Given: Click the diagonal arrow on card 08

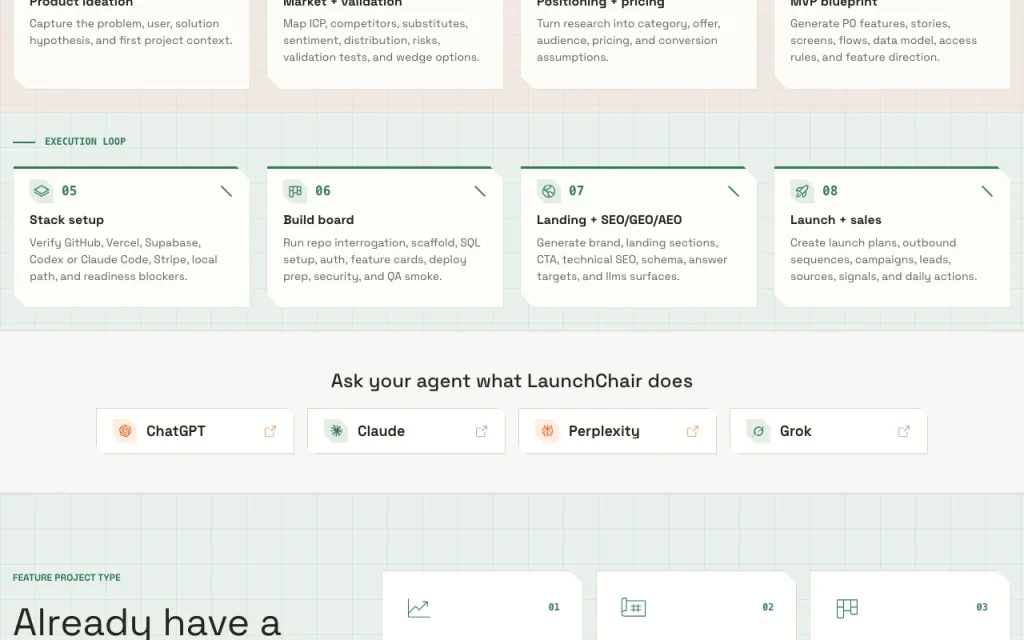Looking at the screenshot, I should tap(987, 191).
